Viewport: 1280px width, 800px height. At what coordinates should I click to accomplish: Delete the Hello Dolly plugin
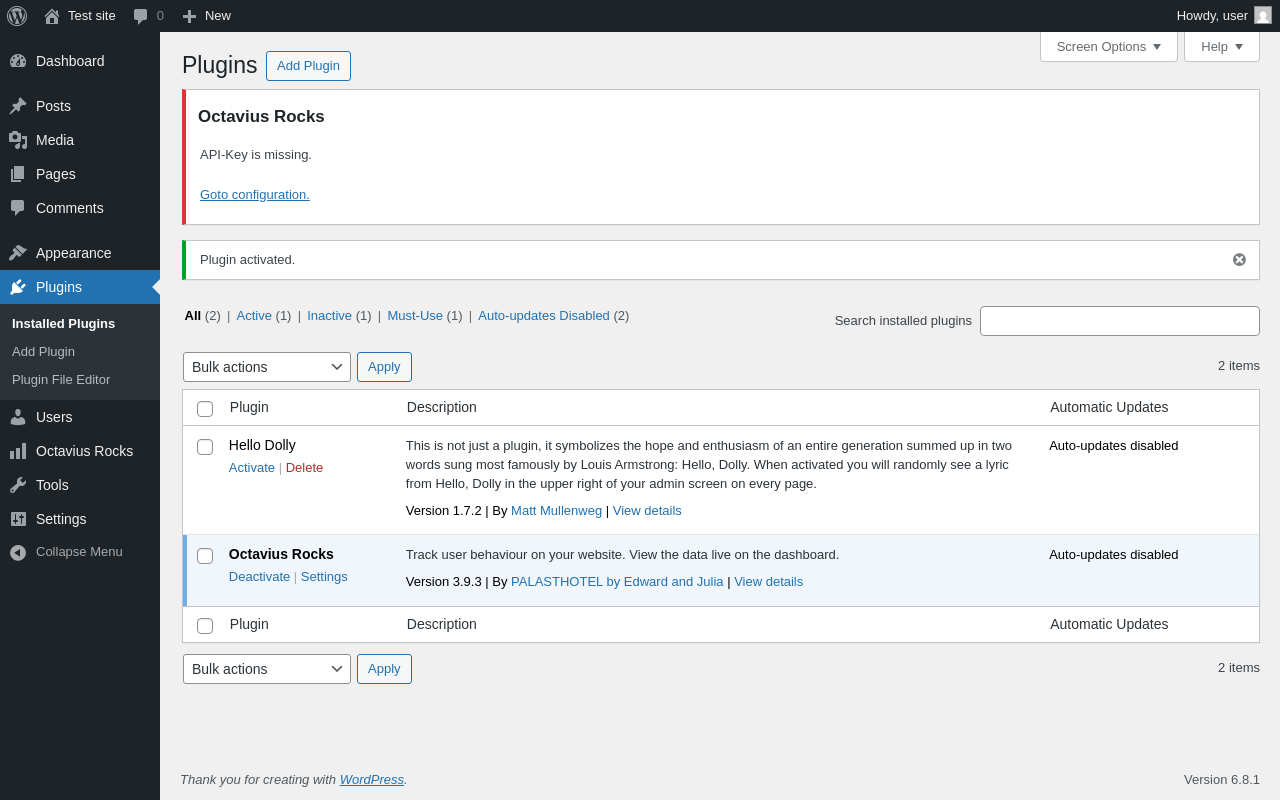pos(305,468)
